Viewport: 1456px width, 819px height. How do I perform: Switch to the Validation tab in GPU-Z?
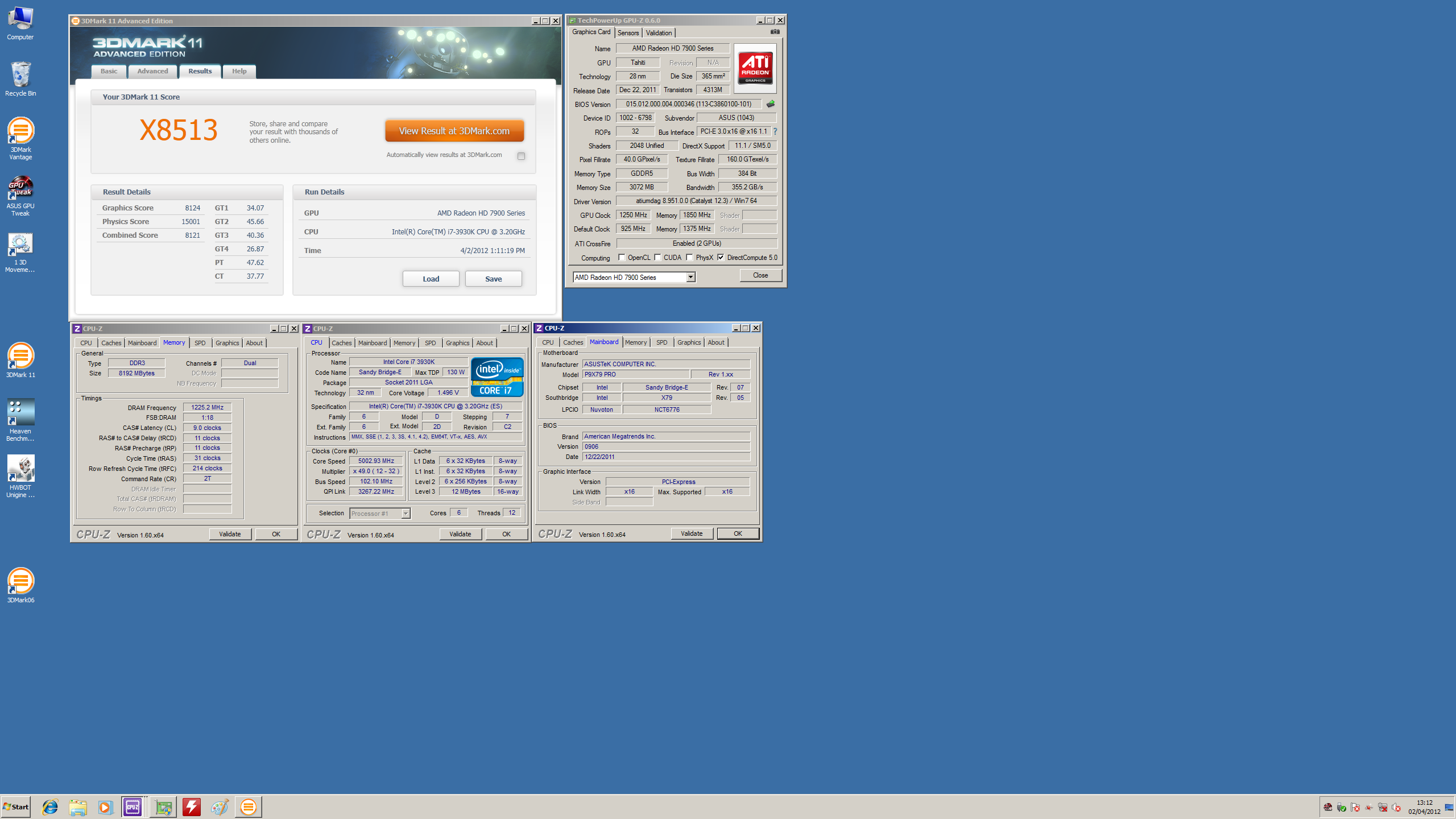pos(659,33)
